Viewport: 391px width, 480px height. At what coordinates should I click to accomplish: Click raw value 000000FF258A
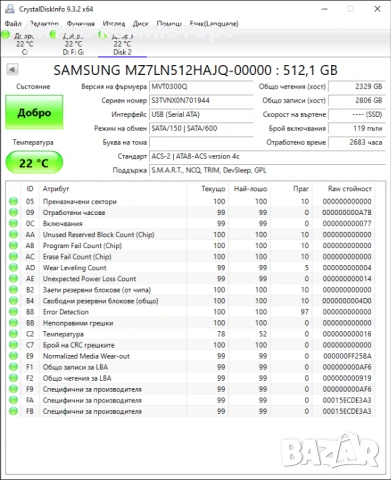347,356
